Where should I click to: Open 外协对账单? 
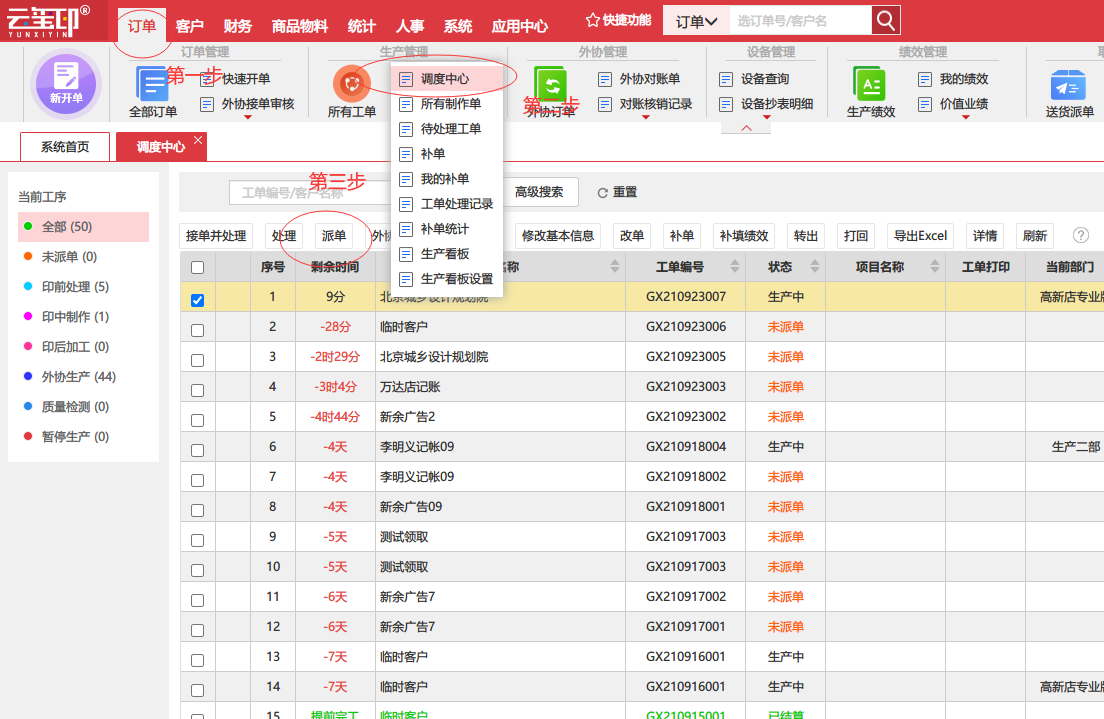click(x=639, y=79)
